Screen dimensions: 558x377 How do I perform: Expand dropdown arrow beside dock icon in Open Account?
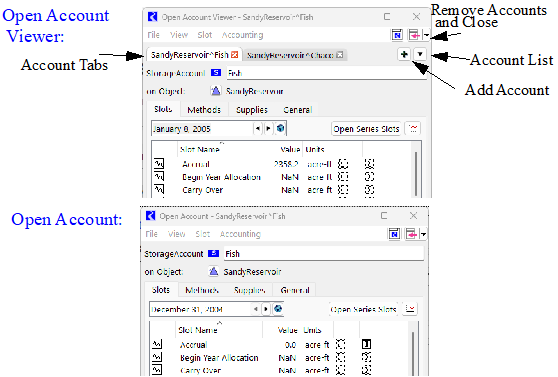pos(423,234)
